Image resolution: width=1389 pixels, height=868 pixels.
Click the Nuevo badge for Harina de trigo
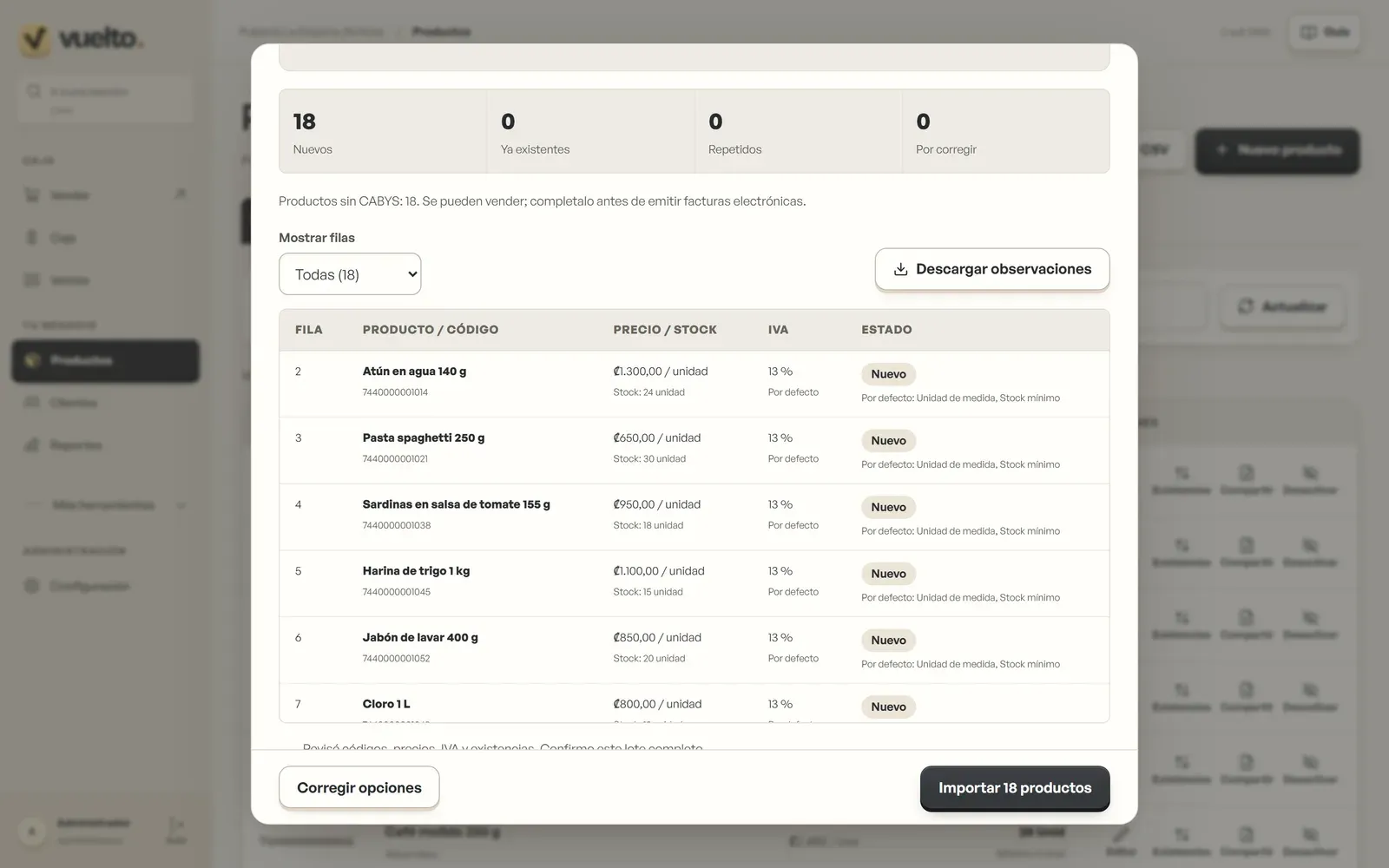[x=888, y=574]
